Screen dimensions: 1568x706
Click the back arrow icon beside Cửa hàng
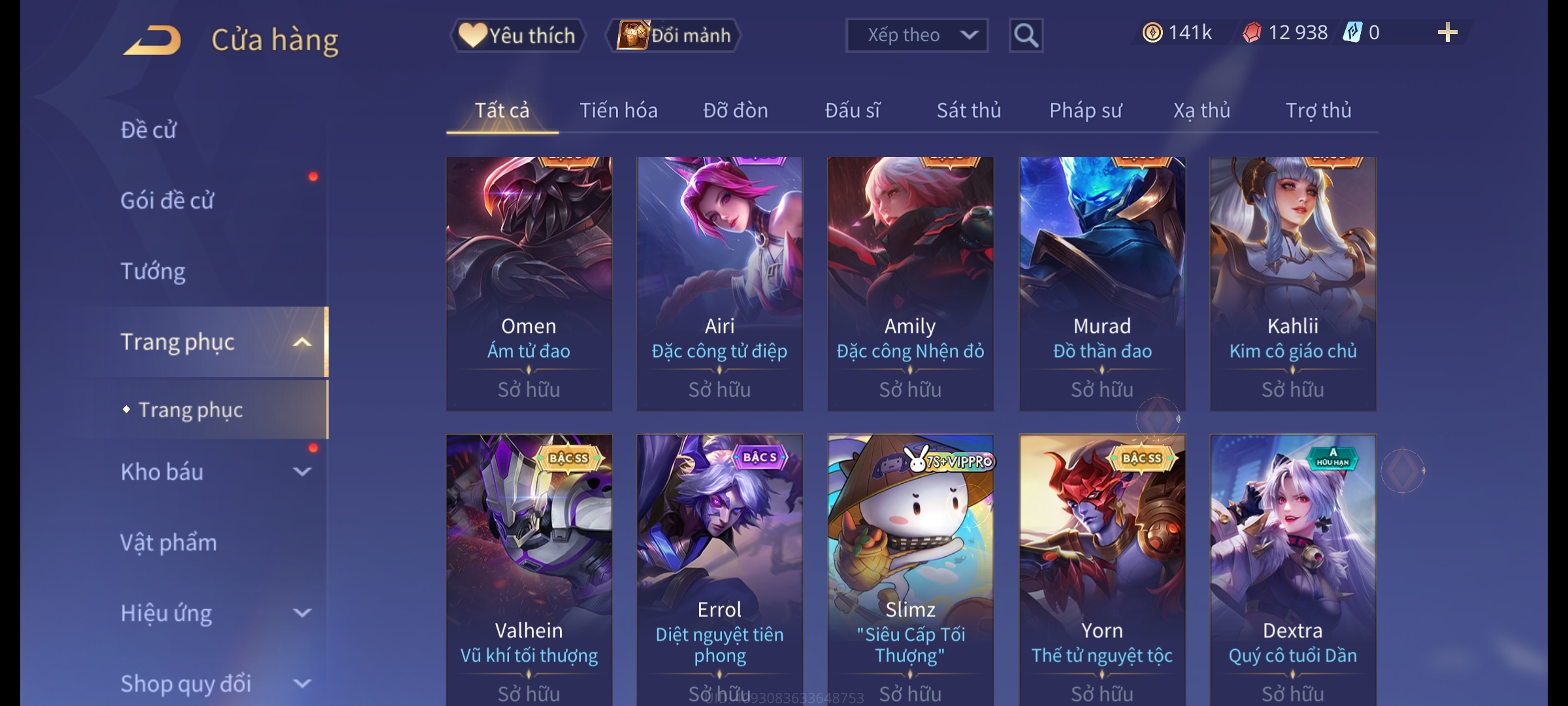coord(152,40)
